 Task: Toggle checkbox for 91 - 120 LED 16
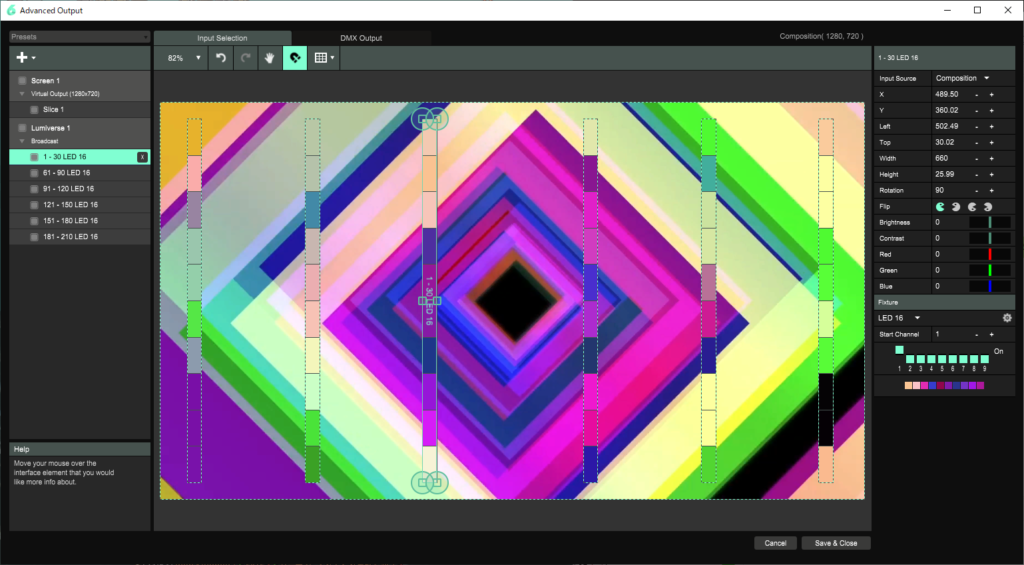click(x=34, y=189)
